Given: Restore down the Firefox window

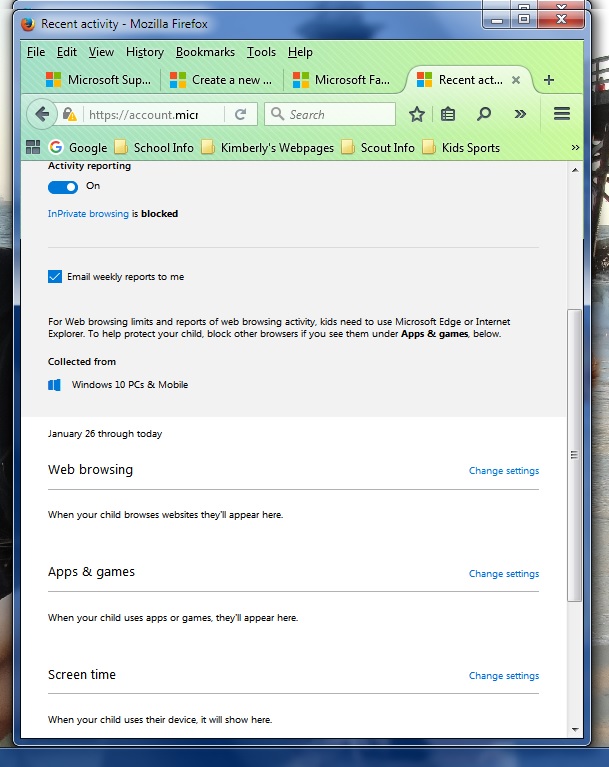Looking at the screenshot, I should pyautogui.click(x=523, y=20).
